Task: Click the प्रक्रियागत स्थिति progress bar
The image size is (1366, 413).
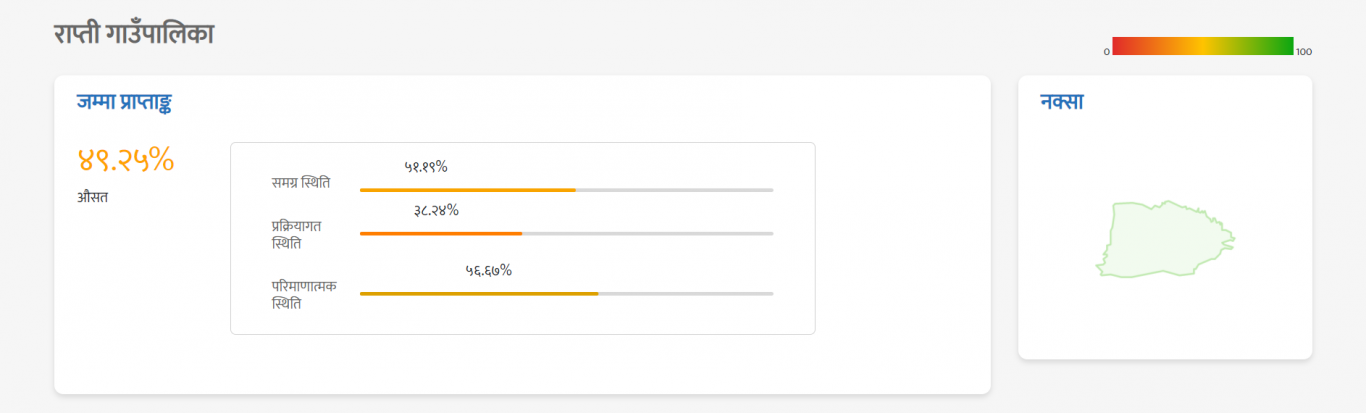Action: coord(566,233)
